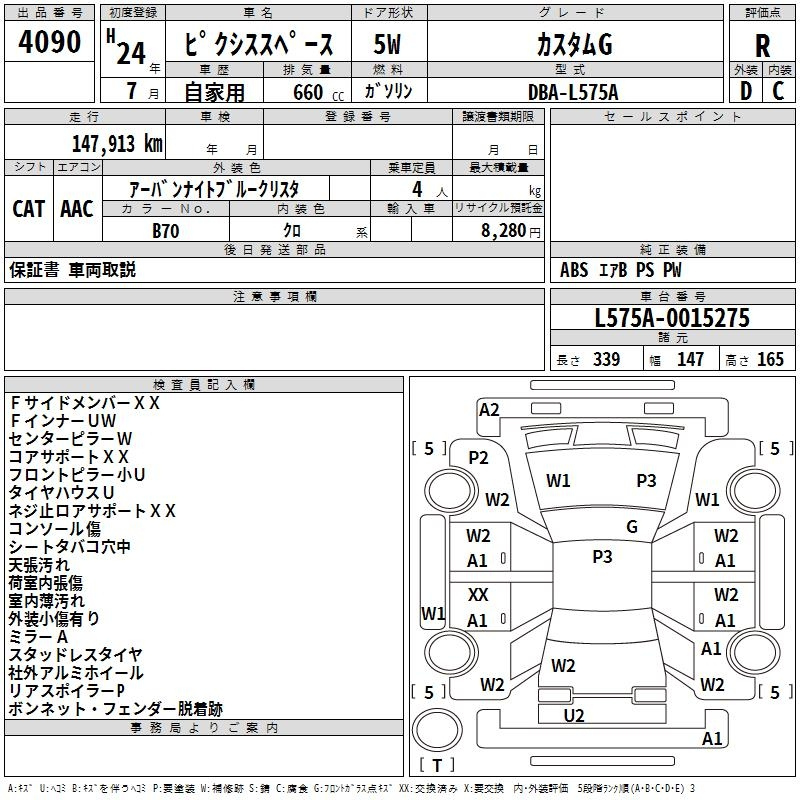800x800 pixels.
Task: Select the inspector note コンソール傷
Action: coord(55,529)
